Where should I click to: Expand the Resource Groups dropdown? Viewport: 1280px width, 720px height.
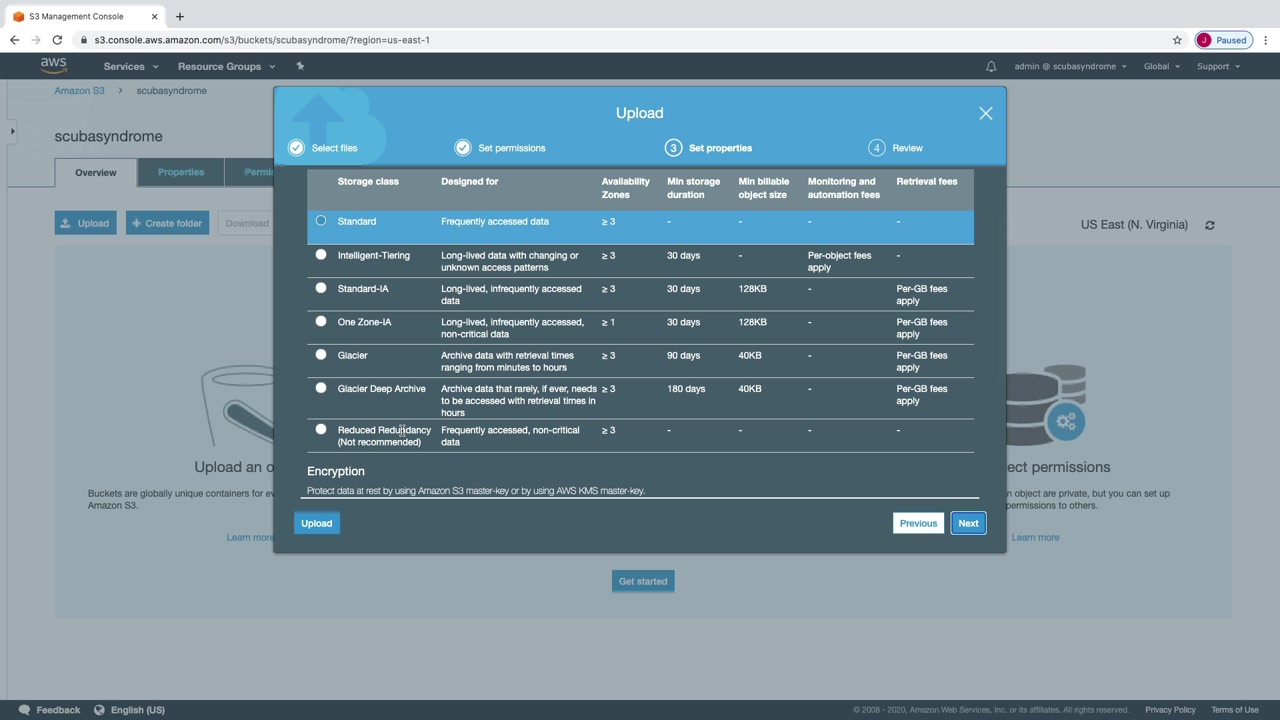(x=226, y=66)
